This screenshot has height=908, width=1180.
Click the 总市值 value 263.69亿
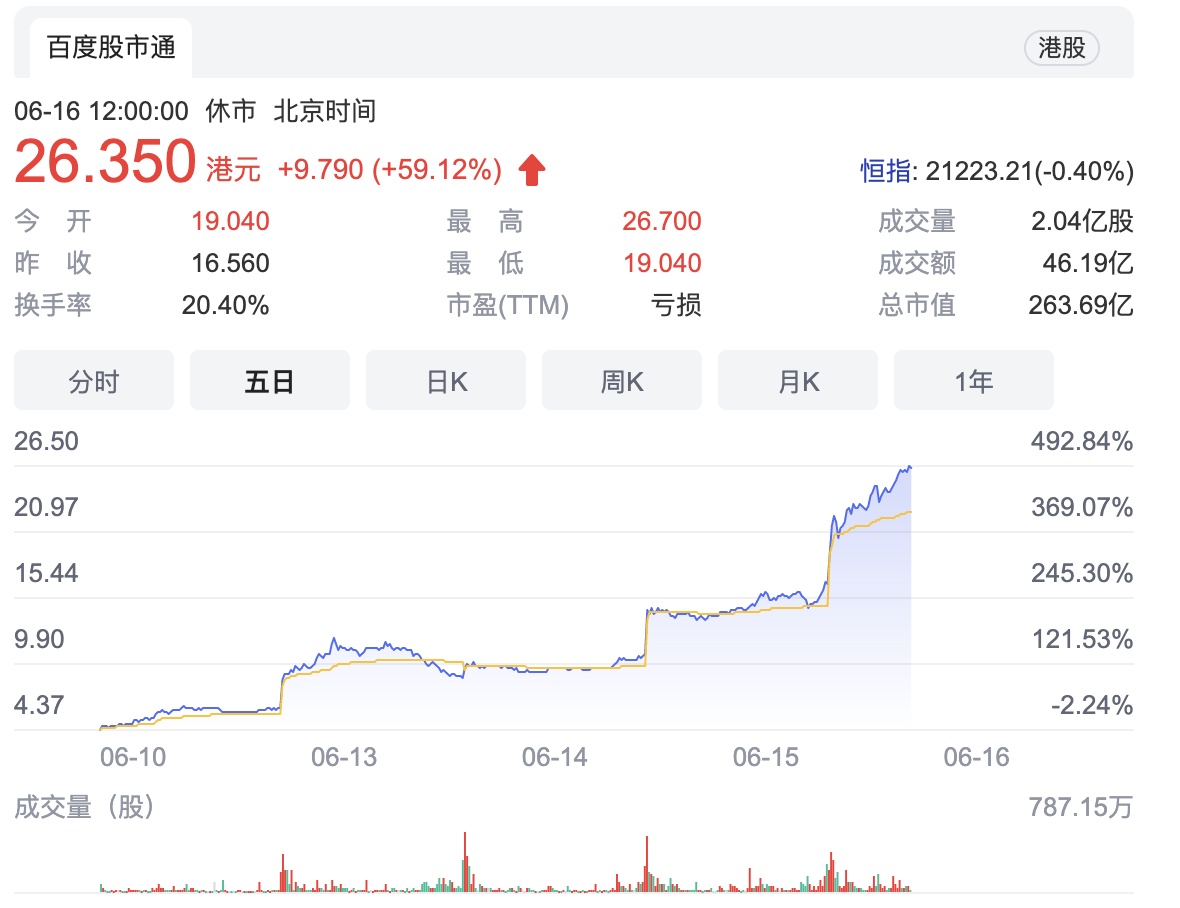tap(1080, 305)
